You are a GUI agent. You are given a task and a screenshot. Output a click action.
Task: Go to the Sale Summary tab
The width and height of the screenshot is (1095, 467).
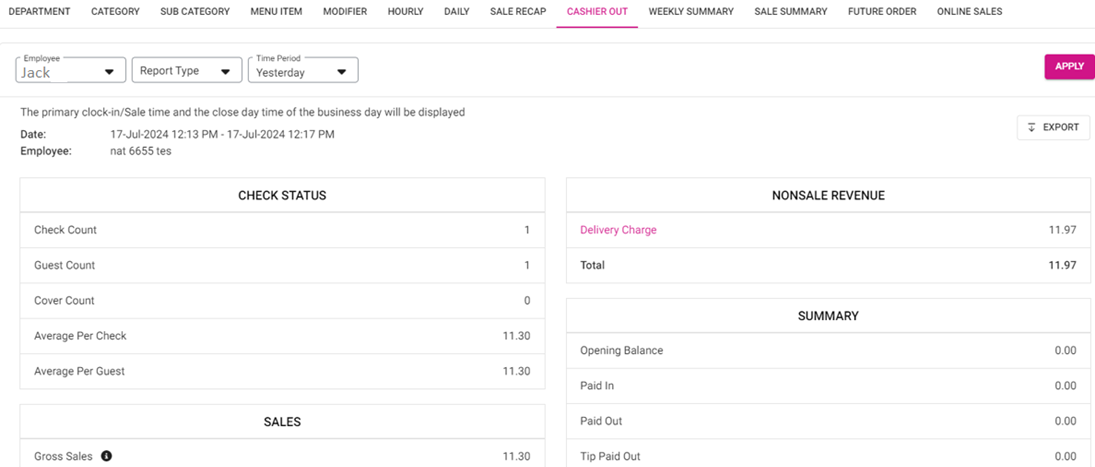pos(790,12)
